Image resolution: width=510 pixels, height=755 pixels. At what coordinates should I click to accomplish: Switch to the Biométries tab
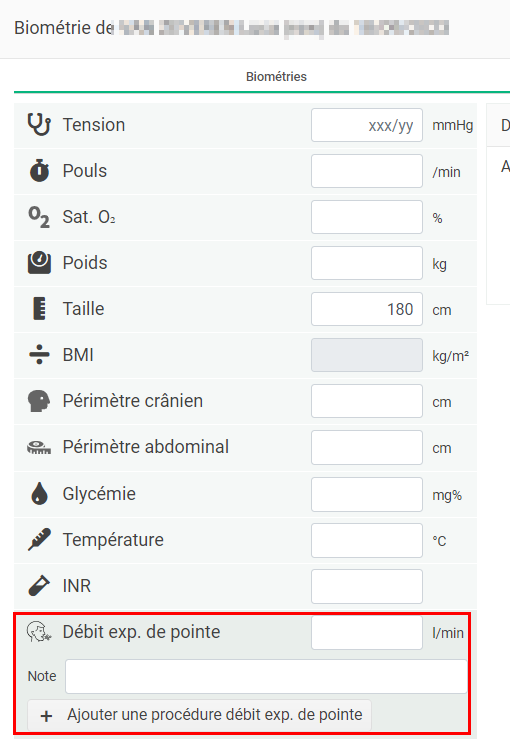(x=276, y=77)
